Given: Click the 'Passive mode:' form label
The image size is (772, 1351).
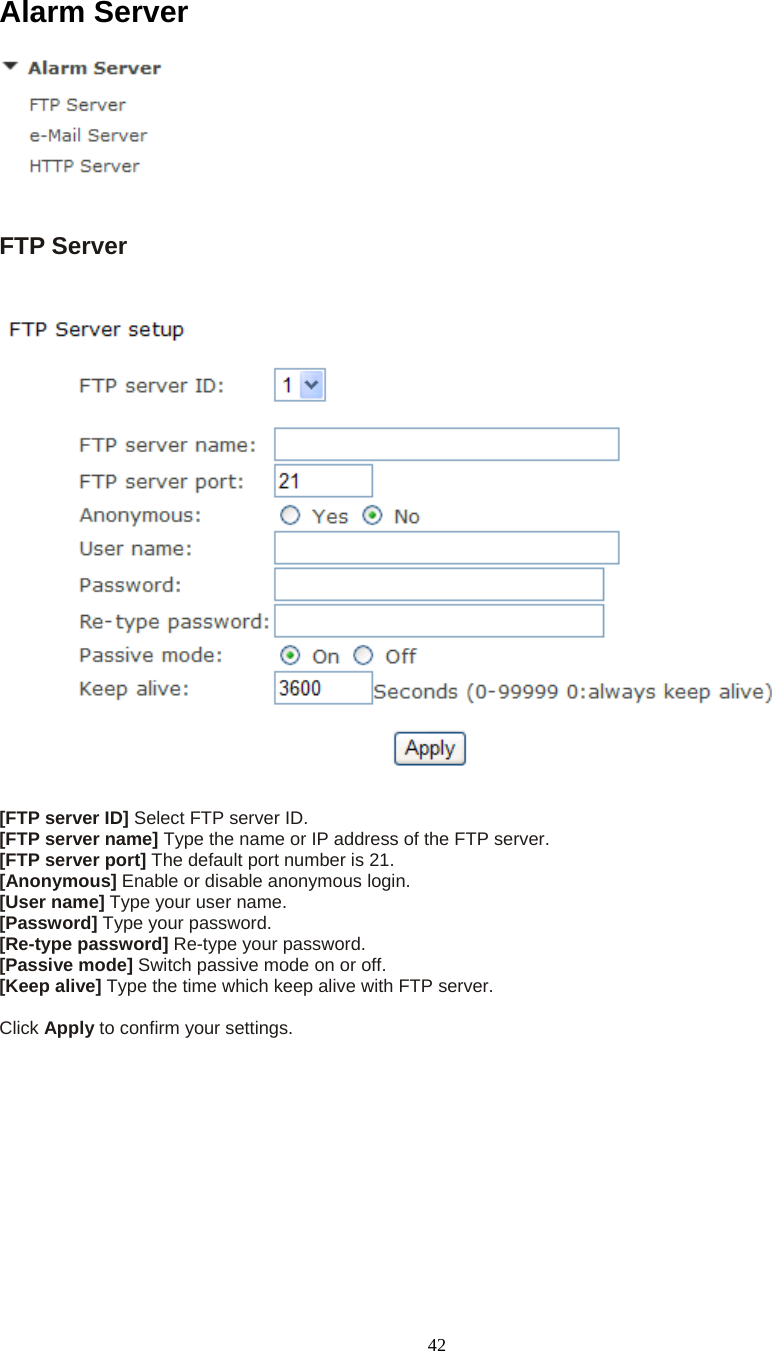Looking at the screenshot, I should click(151, 655).
